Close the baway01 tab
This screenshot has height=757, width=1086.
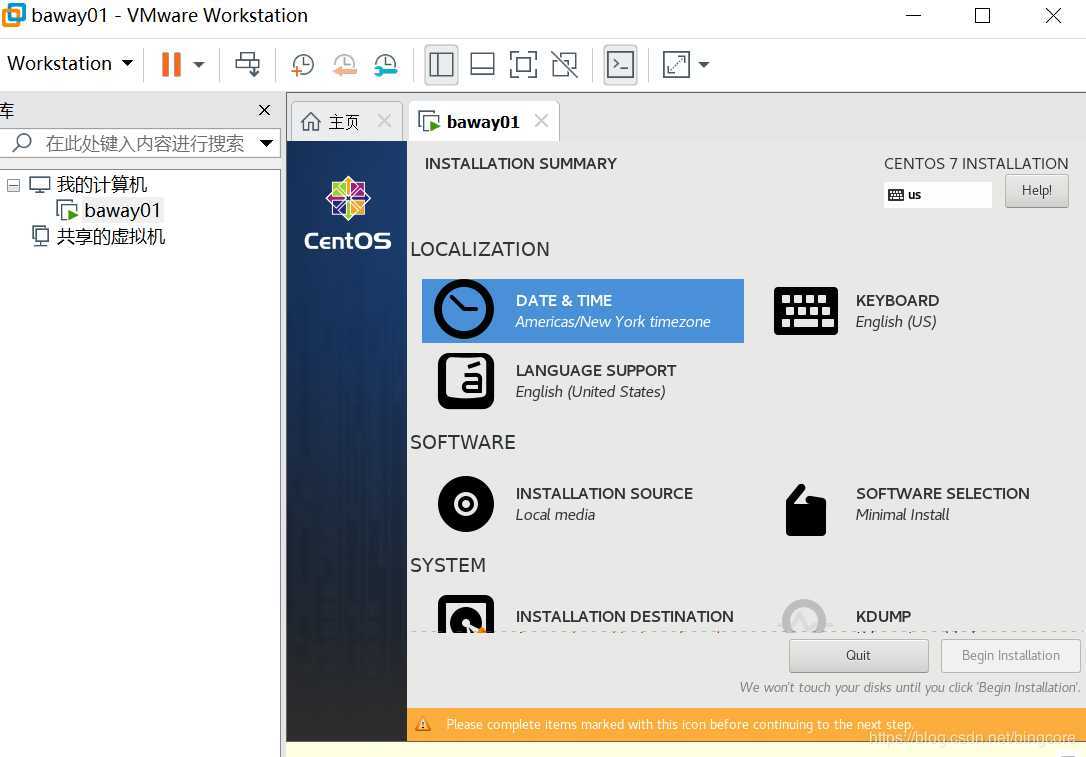coord(542,121)
